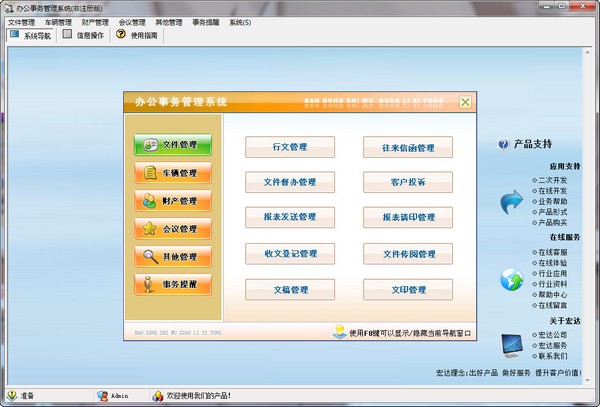Click the 往来信函管理 button
600x407 pixels.
pos(408,147)
